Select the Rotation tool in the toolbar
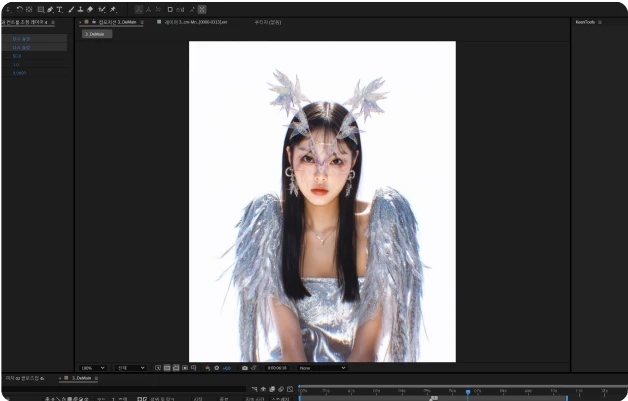628x401 pixels. (x=20, y=9)
